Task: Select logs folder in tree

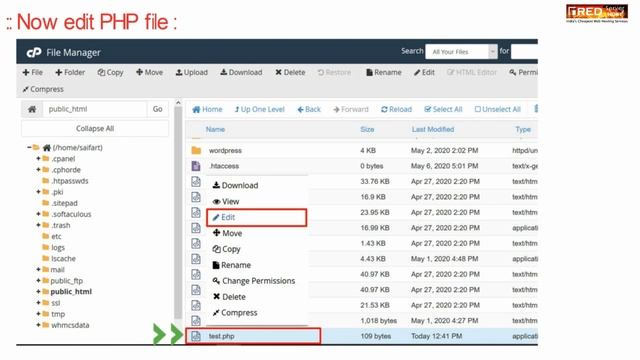Action: [x=58, y=247]
